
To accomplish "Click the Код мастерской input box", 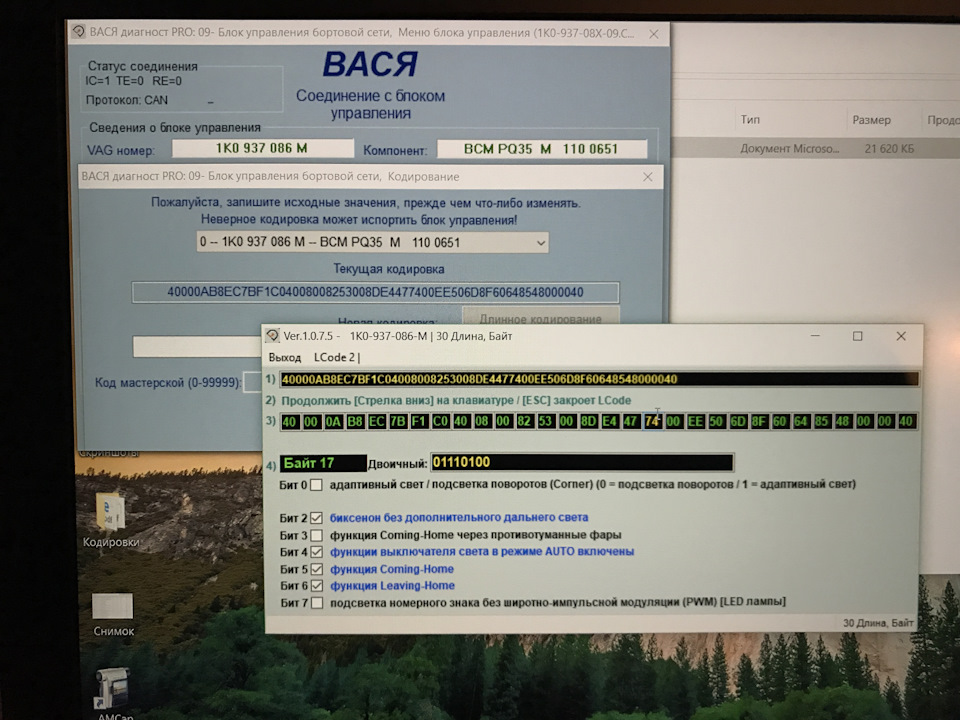I will [252, 382].
